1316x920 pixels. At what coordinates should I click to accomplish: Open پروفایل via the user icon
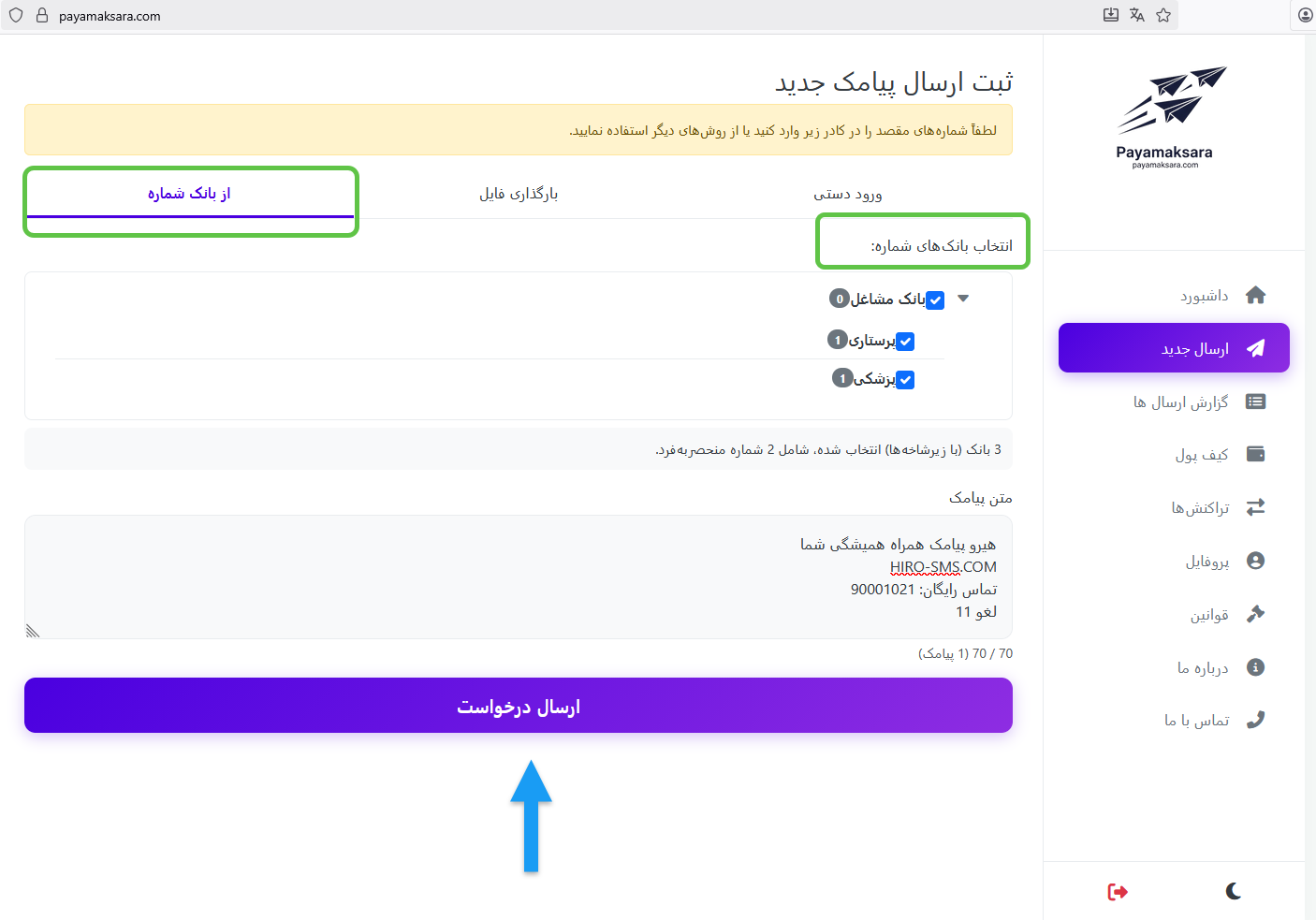pyautogui.click(x=1256, y=560)
